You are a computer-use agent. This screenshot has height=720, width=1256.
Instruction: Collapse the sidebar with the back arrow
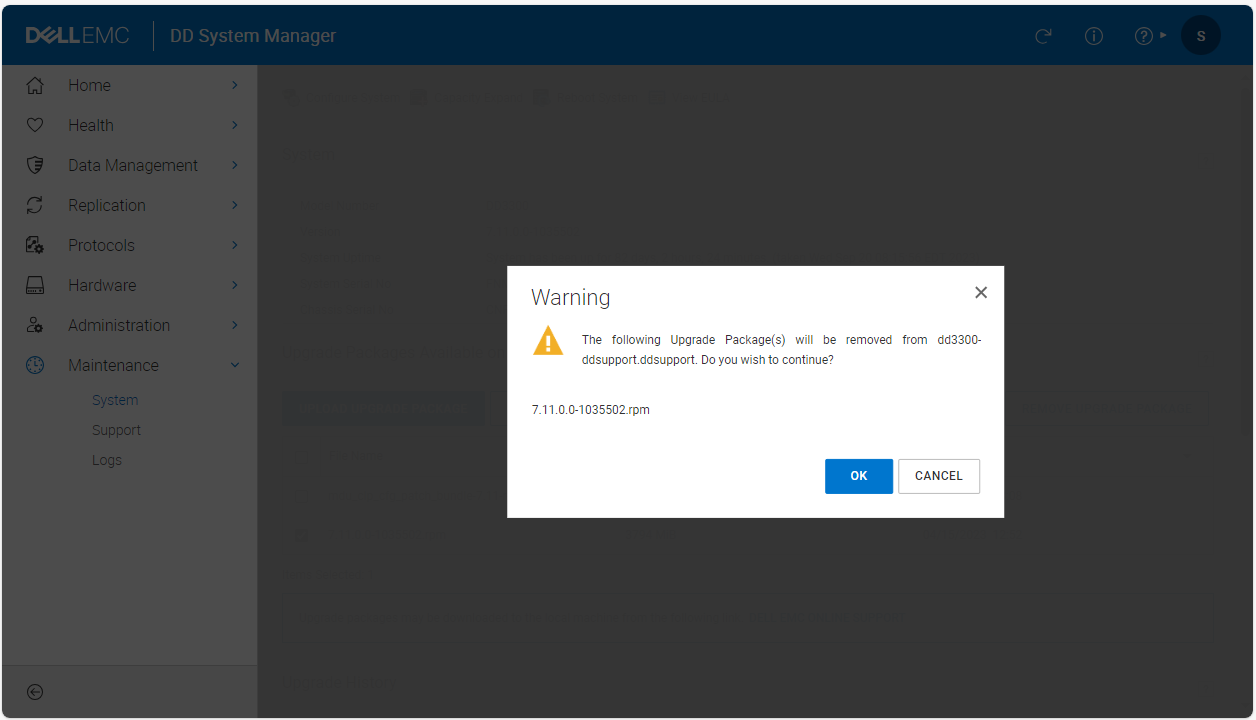coord(36,692)
